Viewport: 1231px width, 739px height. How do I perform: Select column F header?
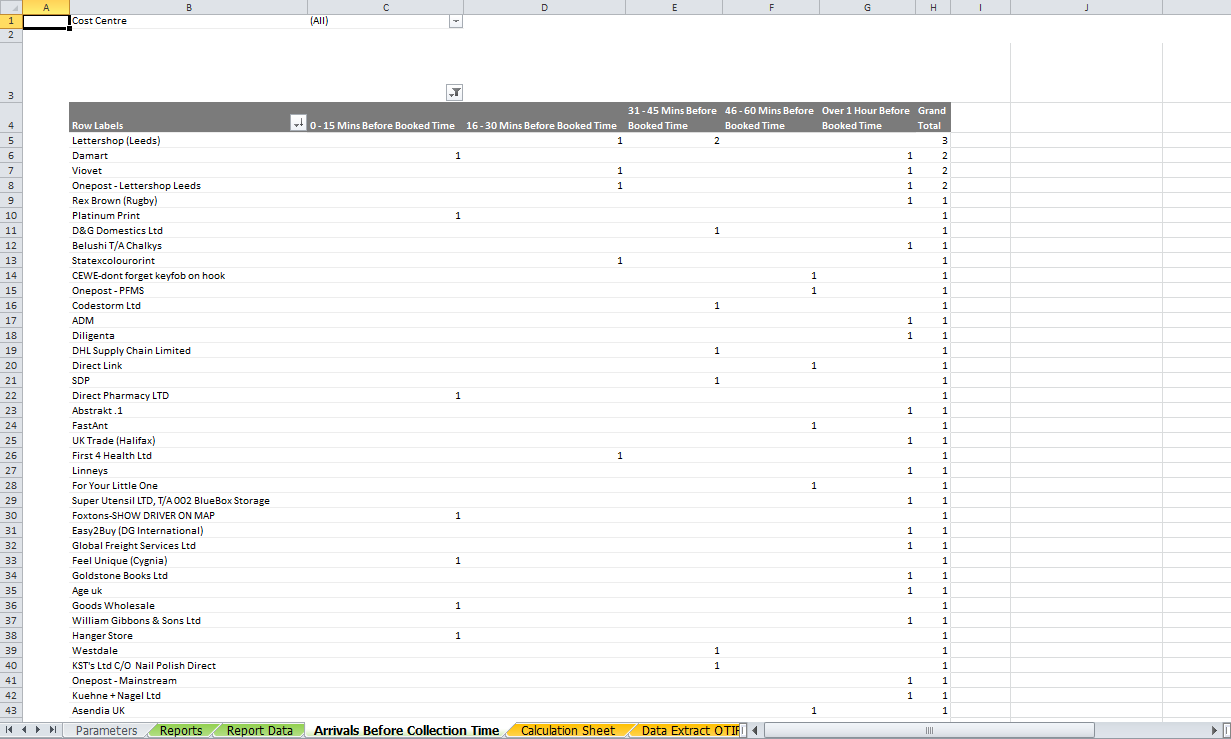[771, 7]
